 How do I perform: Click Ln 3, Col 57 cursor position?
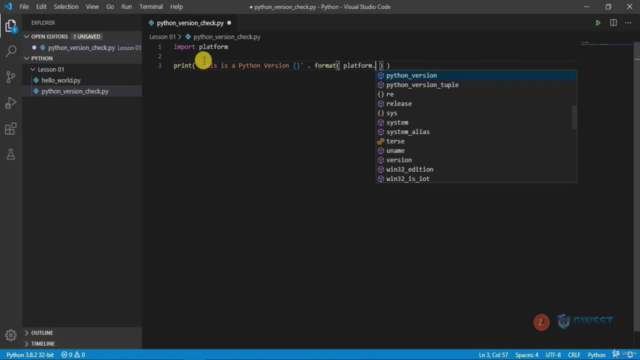493,355
